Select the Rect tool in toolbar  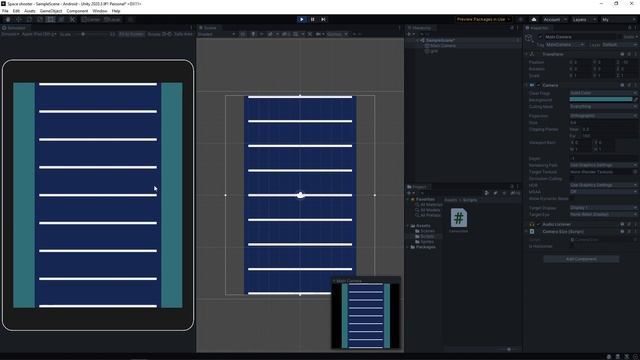tap(51, 19)
